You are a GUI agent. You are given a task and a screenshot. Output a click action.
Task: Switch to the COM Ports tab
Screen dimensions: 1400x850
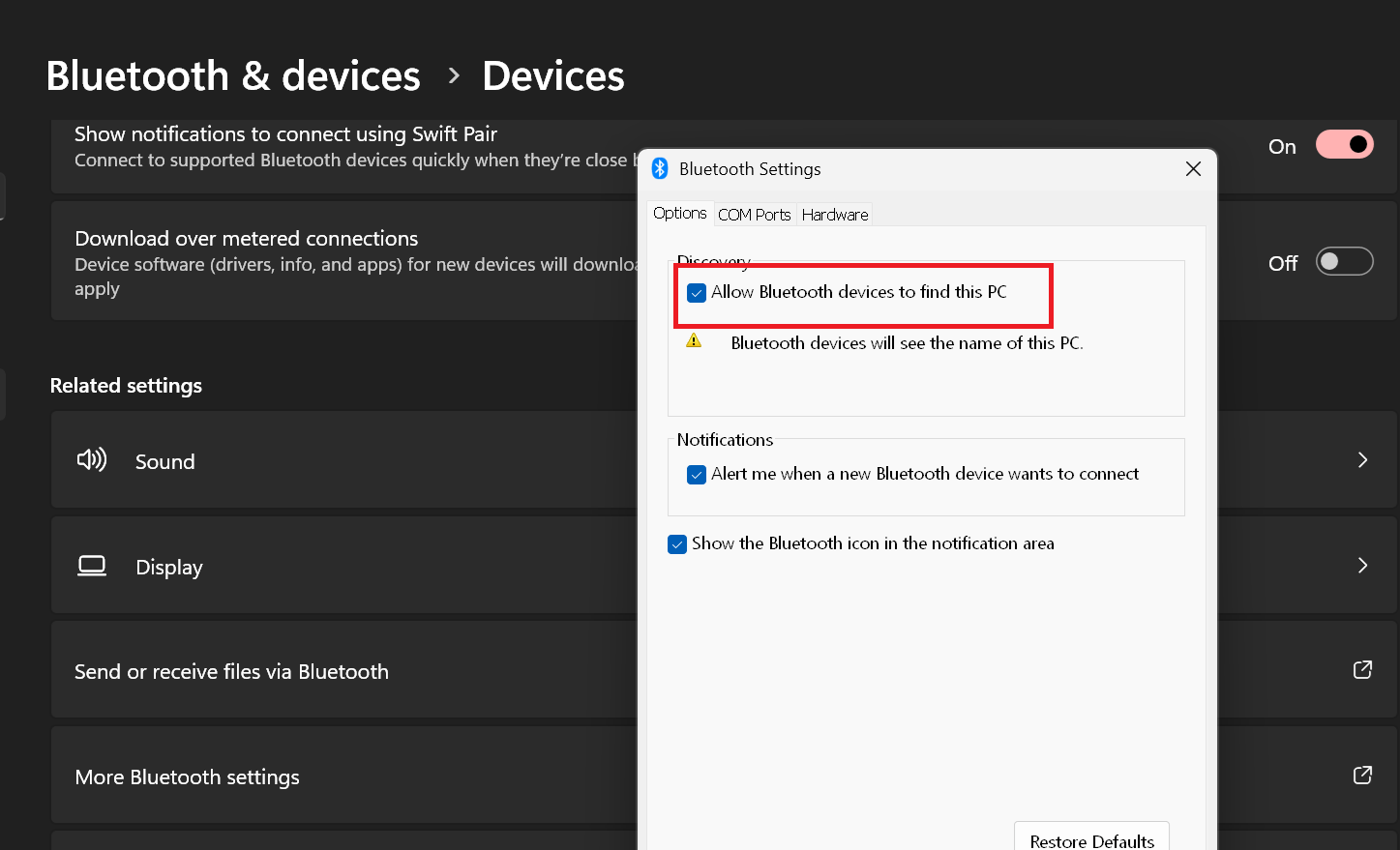755,214
